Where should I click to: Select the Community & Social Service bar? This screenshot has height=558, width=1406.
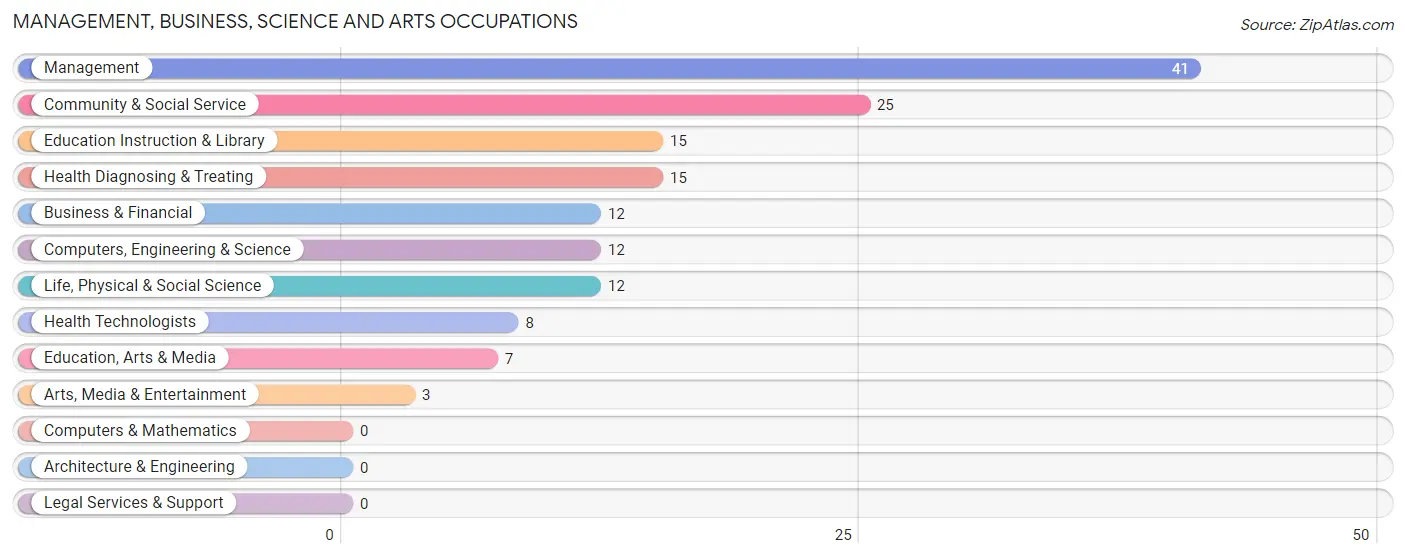coord(444,105)
